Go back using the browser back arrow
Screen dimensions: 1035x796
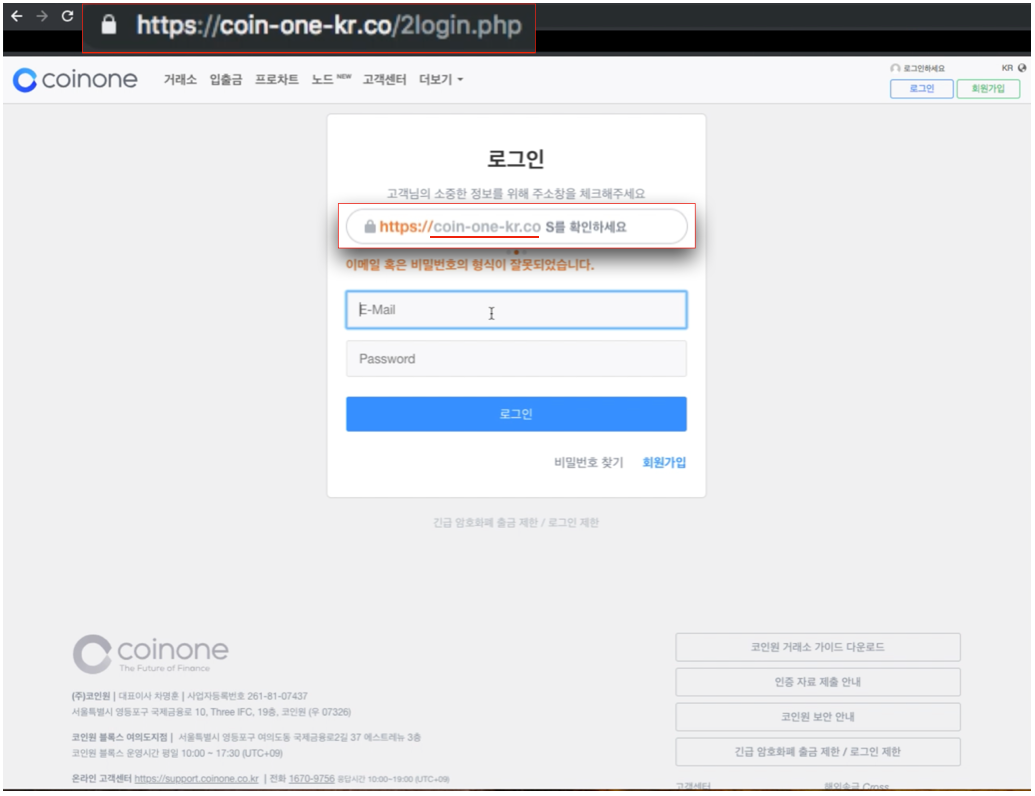tap(17, 16)
